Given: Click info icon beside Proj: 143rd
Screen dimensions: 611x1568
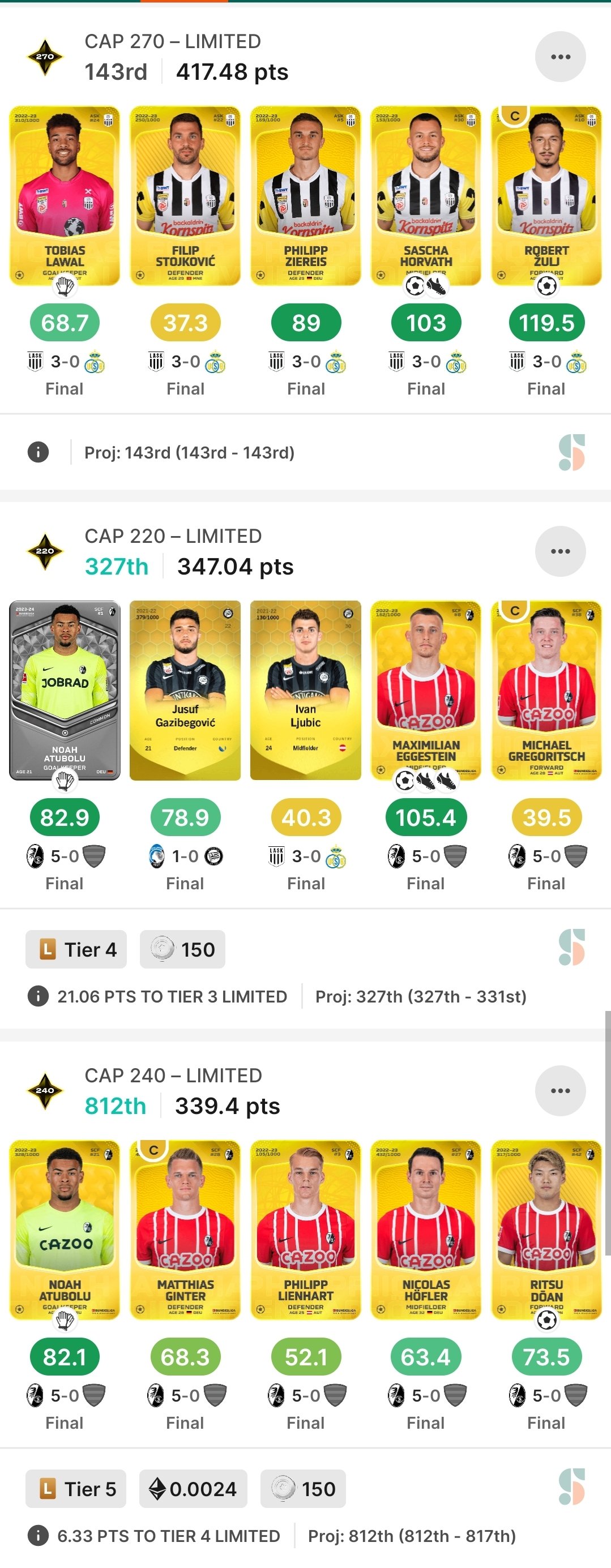Looking at the screenshot, I should tap(38, 452).
